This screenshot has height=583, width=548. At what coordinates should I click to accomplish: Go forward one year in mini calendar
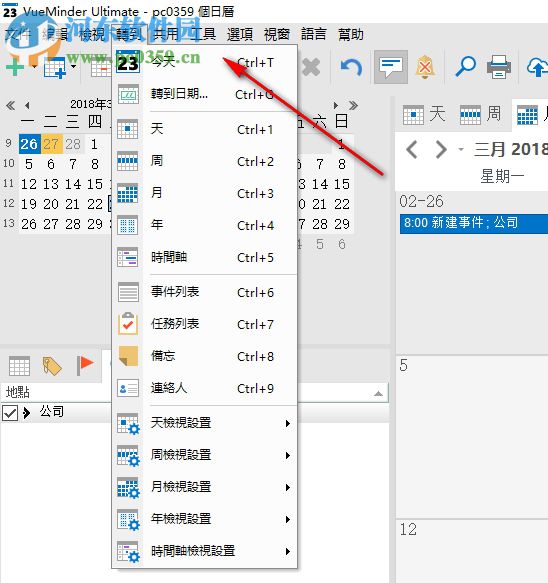tap(353, 106)
